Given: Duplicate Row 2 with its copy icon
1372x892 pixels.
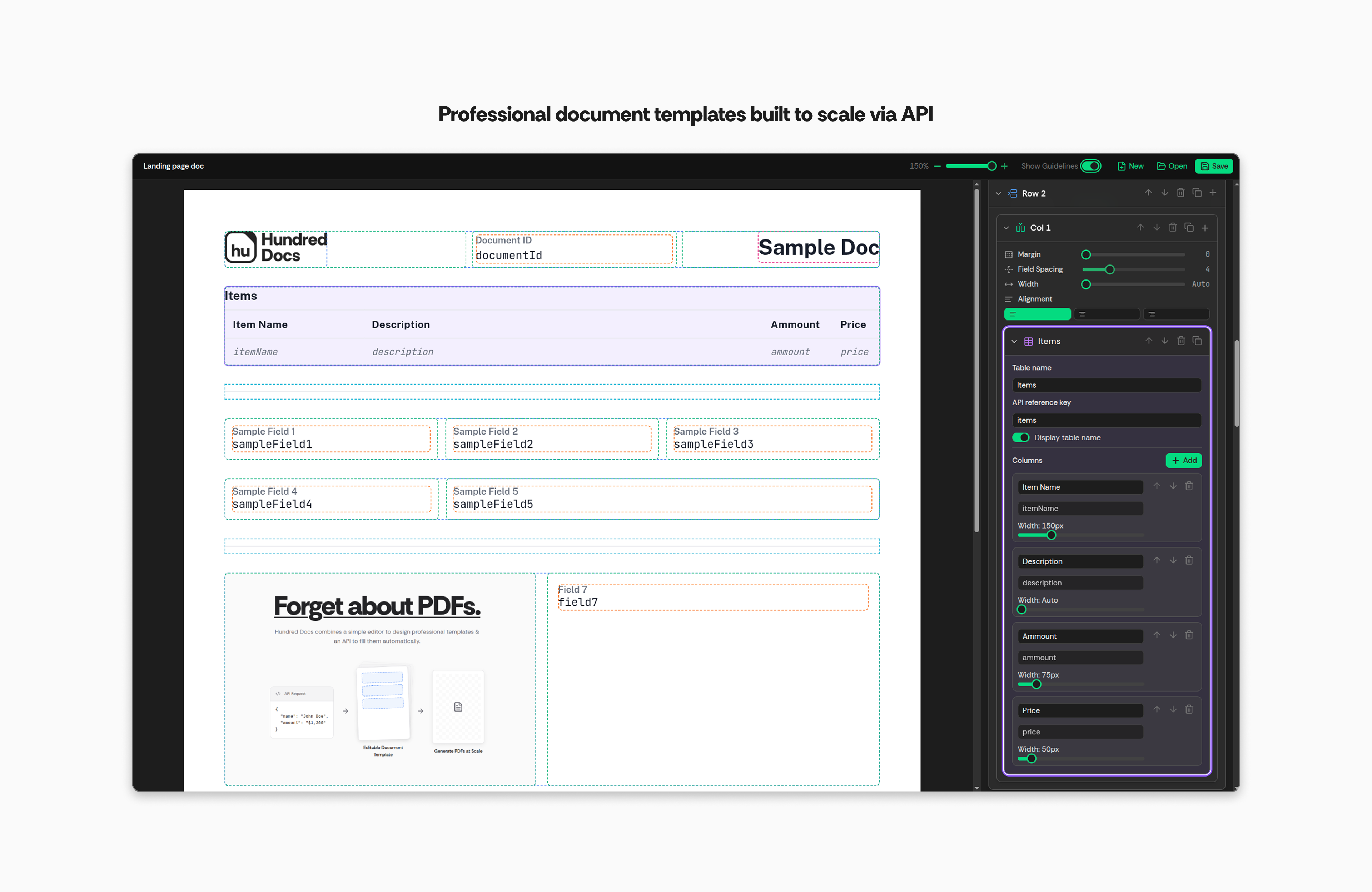Looking at the screenshot, I should point(1197,193).
